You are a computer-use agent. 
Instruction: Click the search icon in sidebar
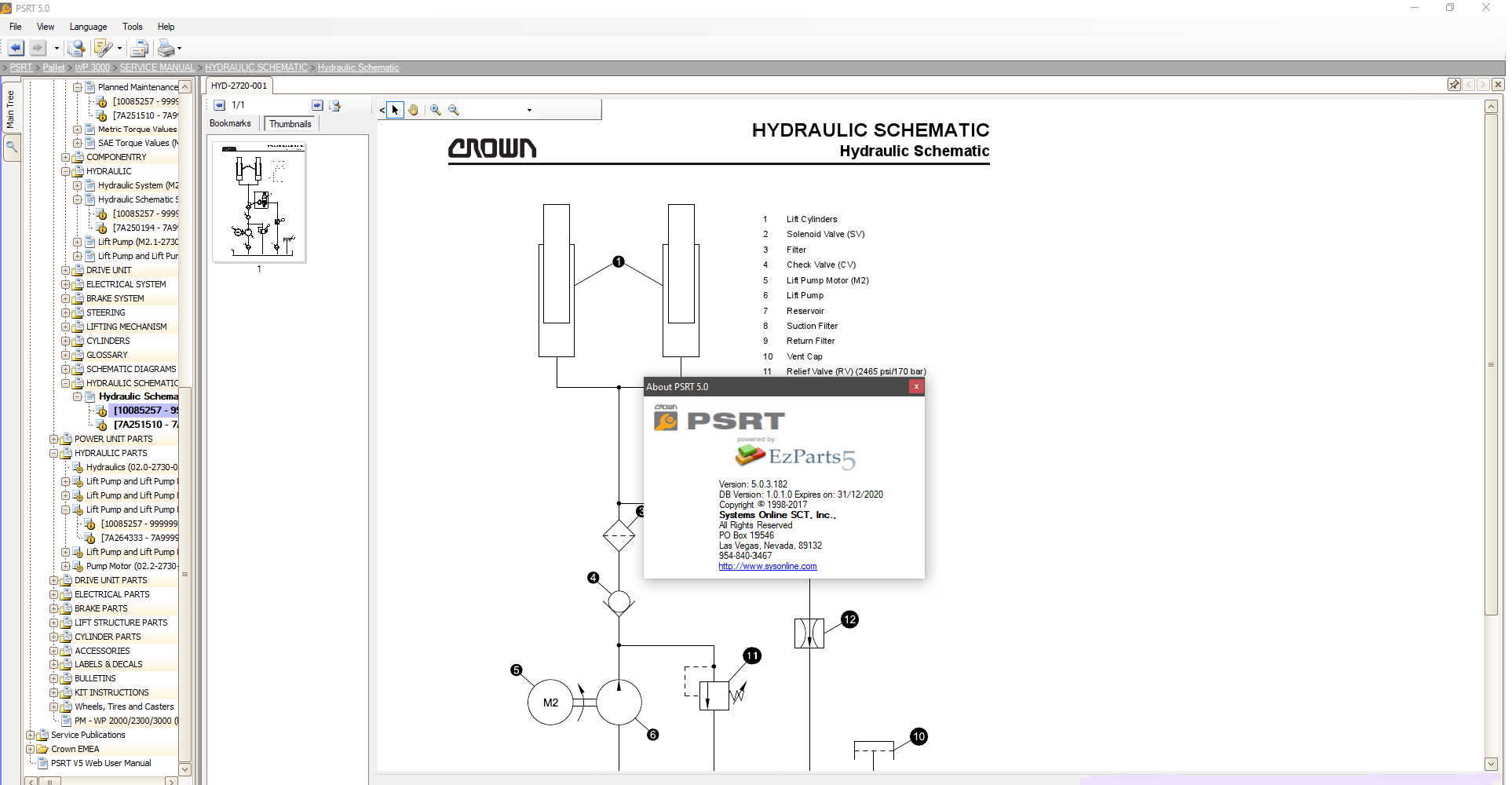tap(12, 146)
